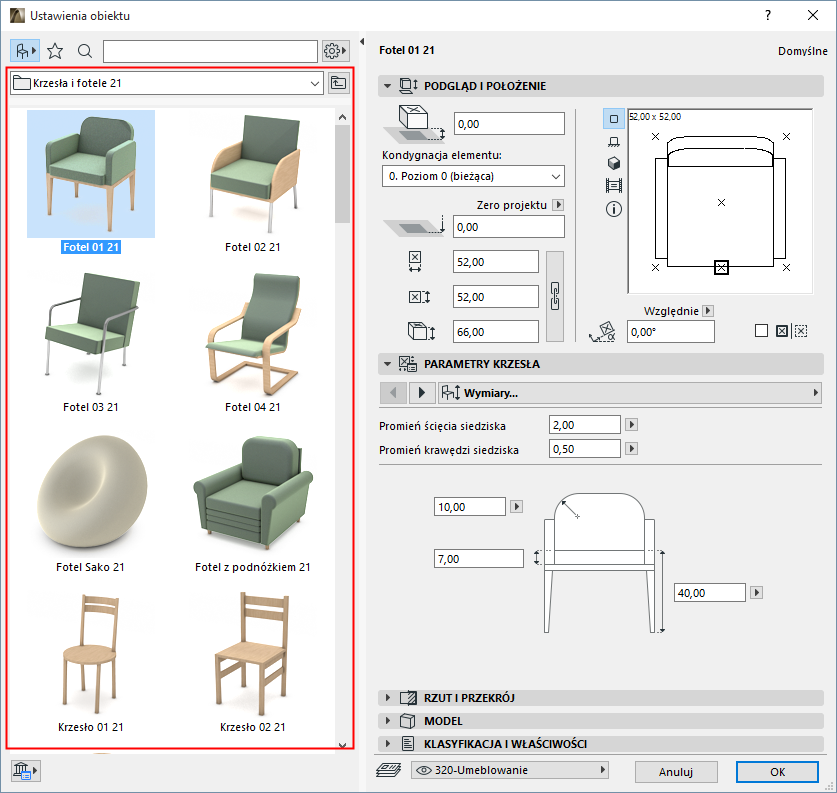
Task: Show the object info preview icon
Action: tap(614, 209)
